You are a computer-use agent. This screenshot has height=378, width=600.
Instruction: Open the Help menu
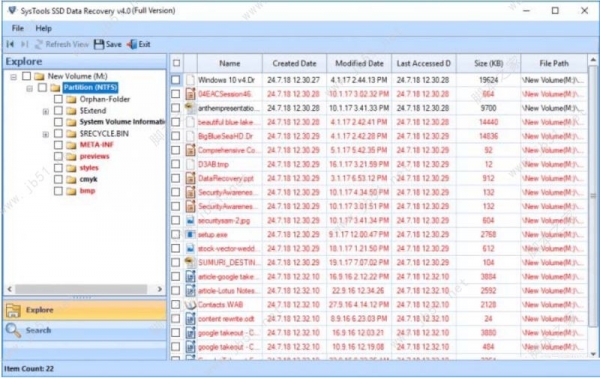pyautogui.click(x=44, y=28)
